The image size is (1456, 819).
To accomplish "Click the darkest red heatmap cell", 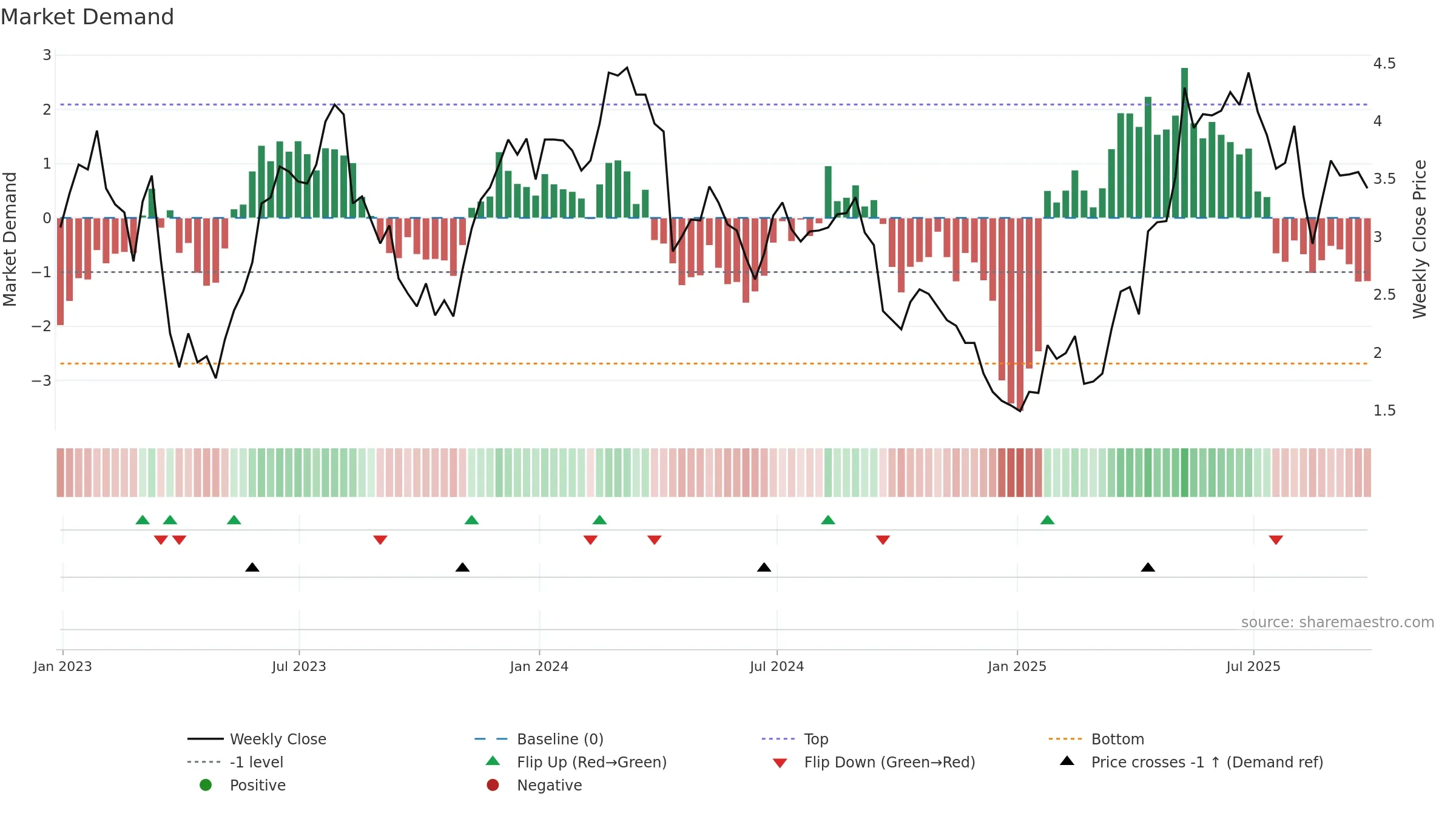I will coord(1020,473).
